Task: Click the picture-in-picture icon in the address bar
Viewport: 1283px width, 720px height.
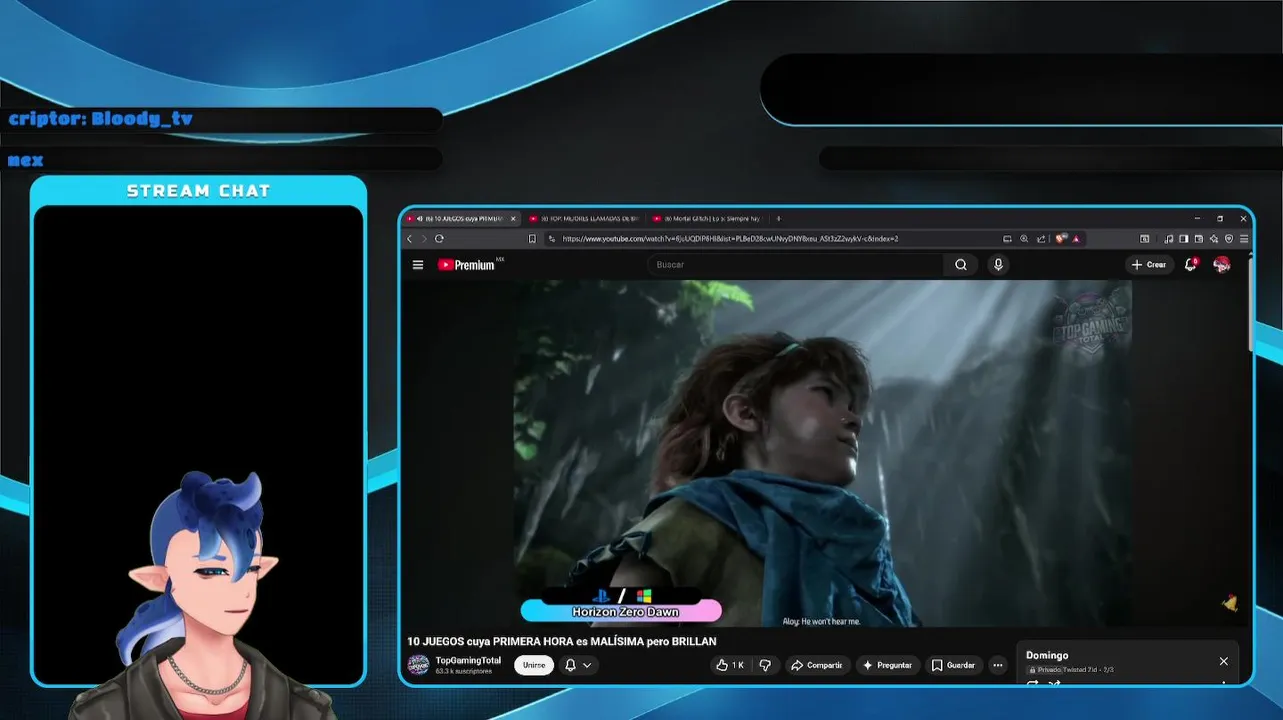Action: coord(1007,239)
